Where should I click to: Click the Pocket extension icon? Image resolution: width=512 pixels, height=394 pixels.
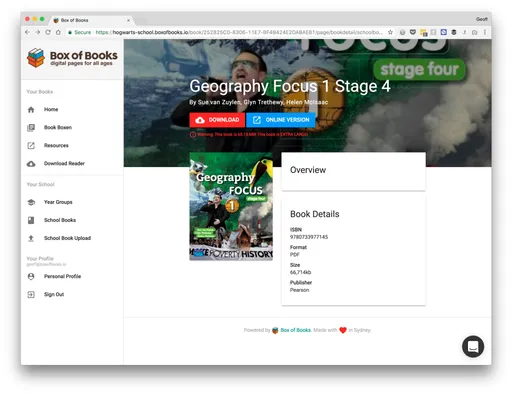coord(413,32)
